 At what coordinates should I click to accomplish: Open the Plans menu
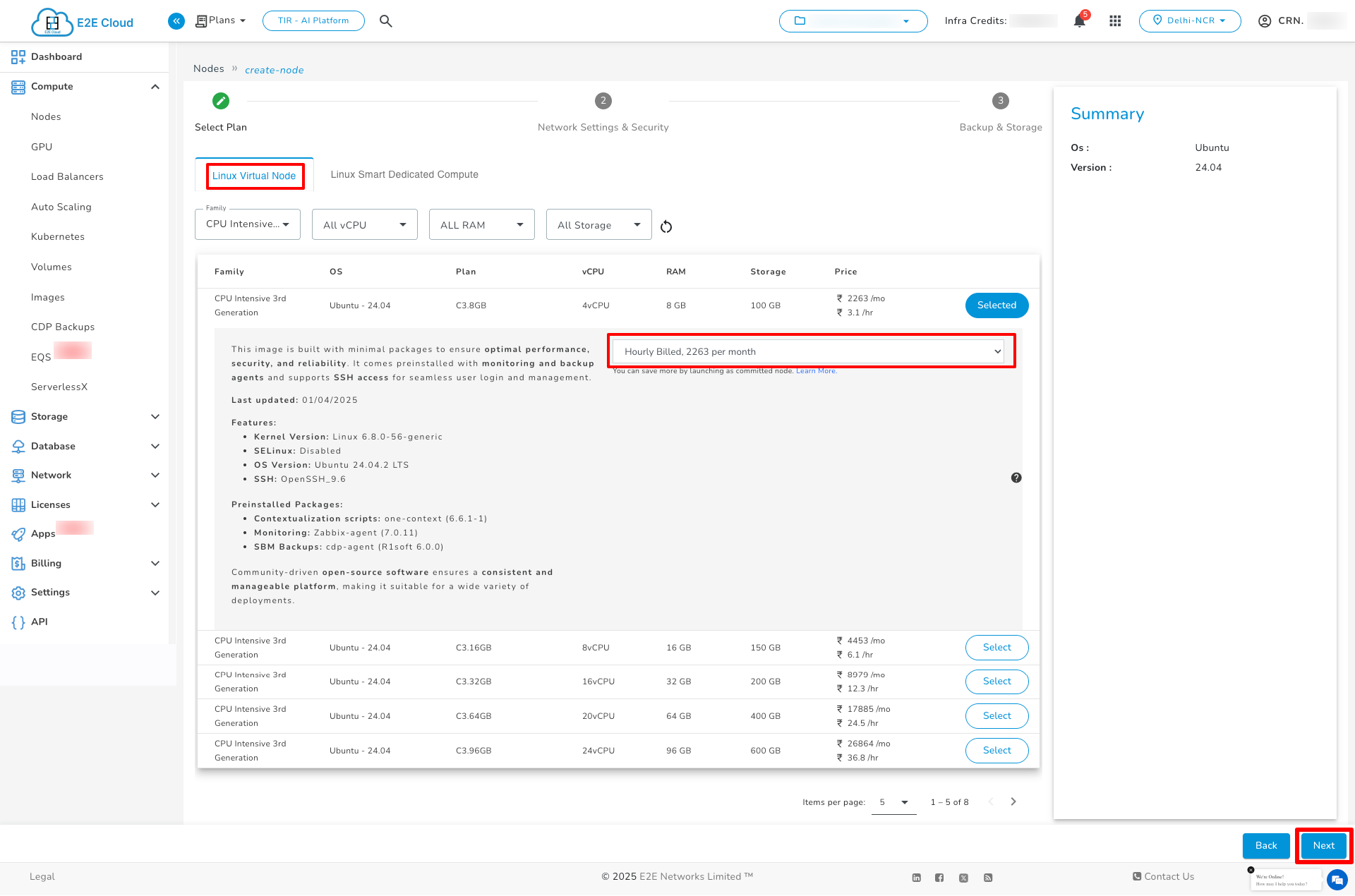coord(220,20)
